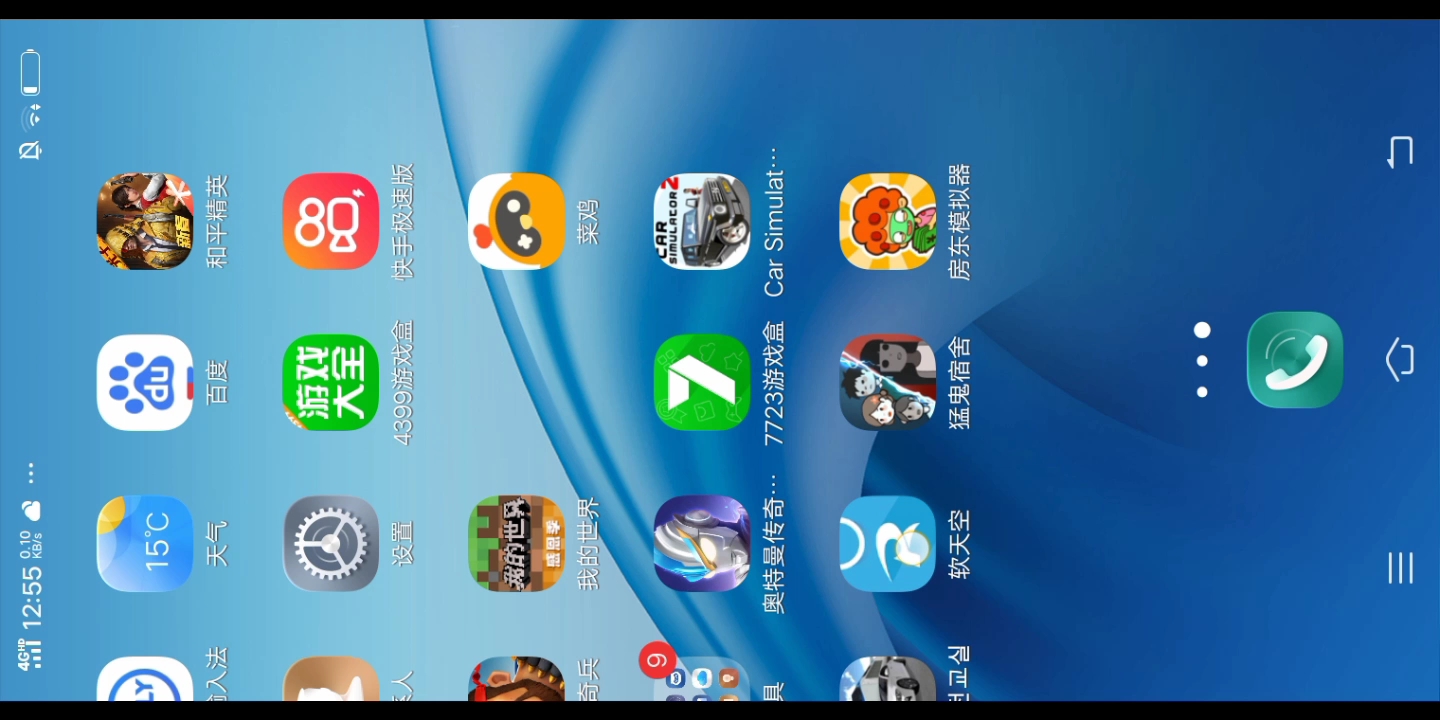Open the 和平精英 game app
The height and width of the screenshot is (720, 1440).
click(145, 221)
